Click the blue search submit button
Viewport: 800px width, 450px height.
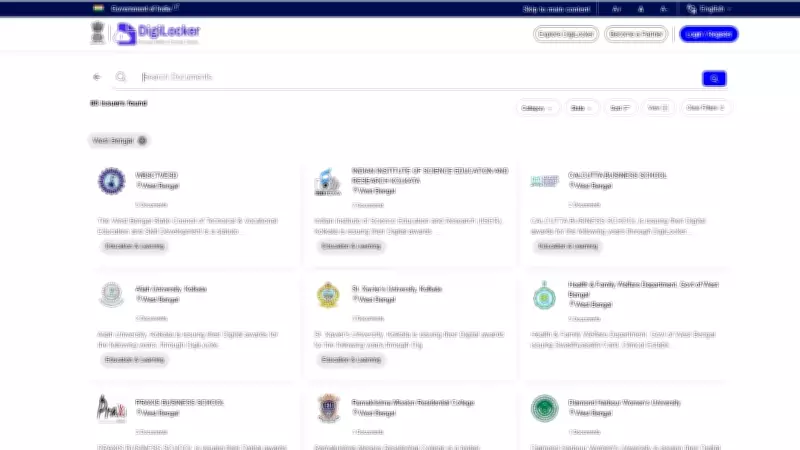click(x=714, y=79)
